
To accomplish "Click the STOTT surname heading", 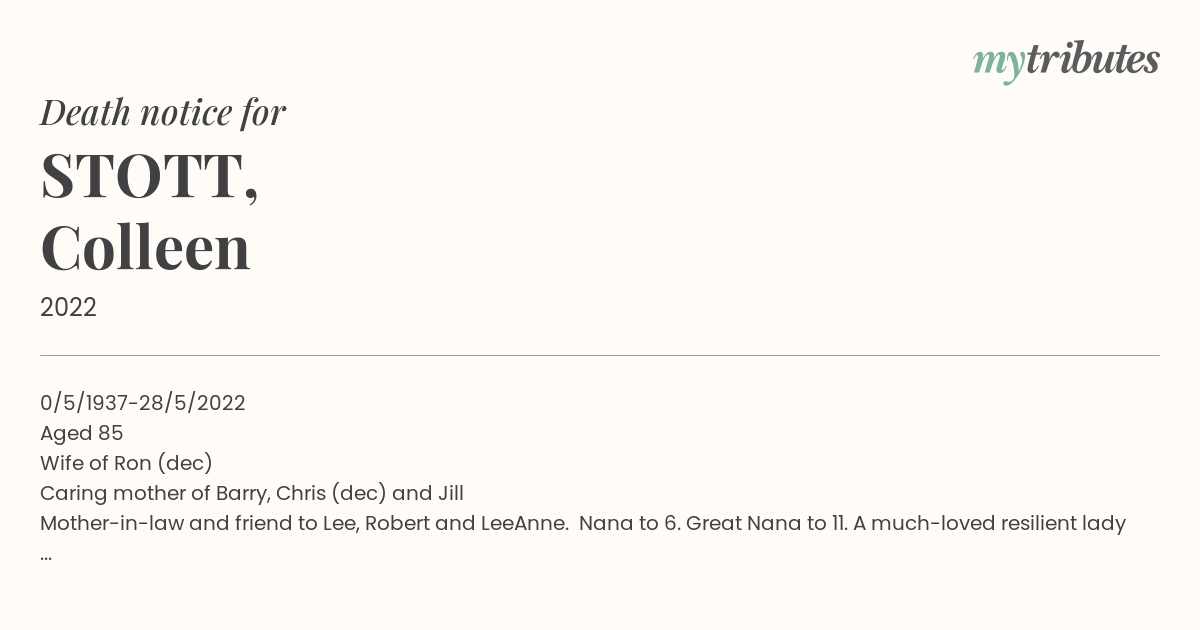I will tap(149, 177).
